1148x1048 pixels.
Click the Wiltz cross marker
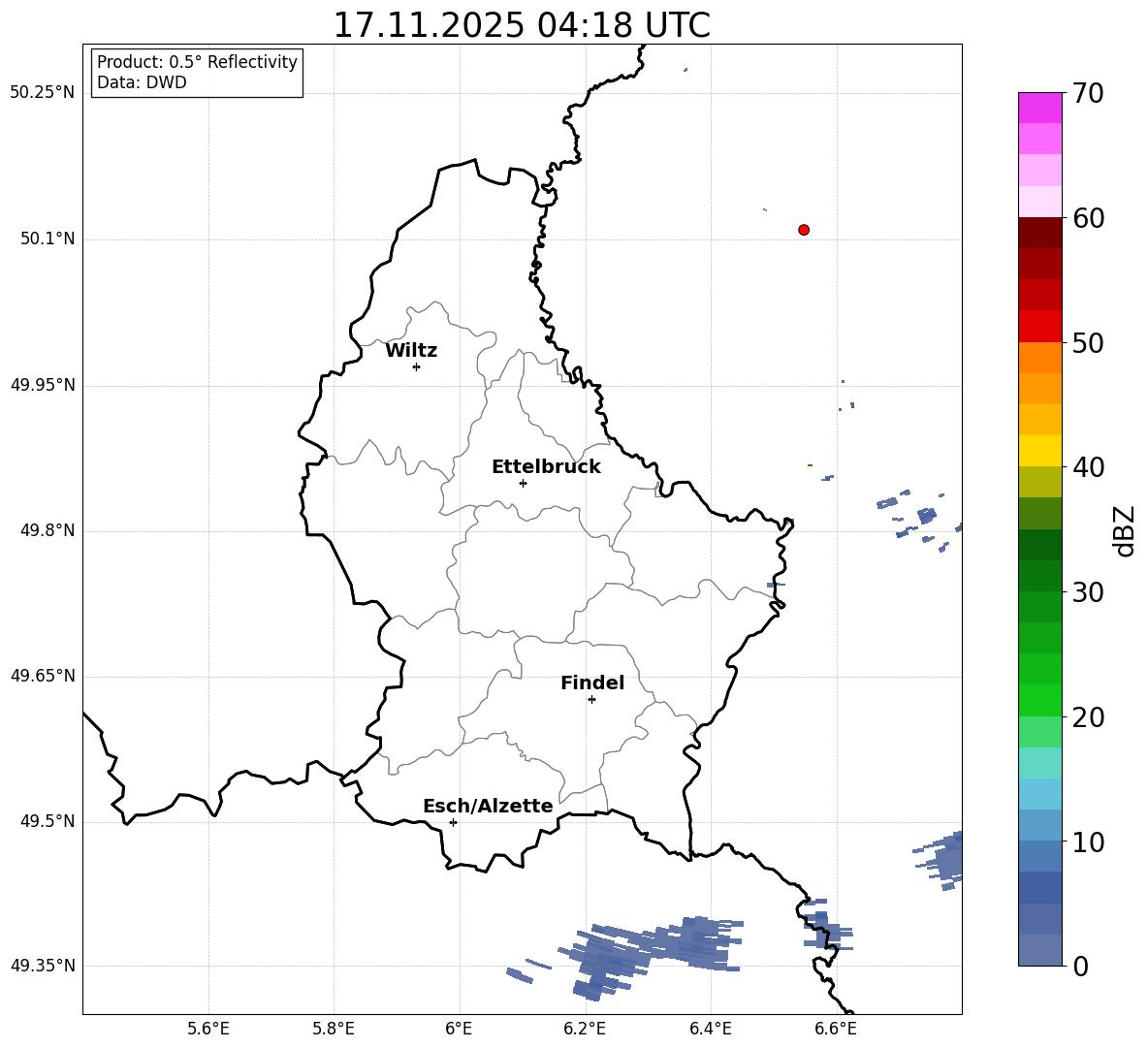pos(417,366)
